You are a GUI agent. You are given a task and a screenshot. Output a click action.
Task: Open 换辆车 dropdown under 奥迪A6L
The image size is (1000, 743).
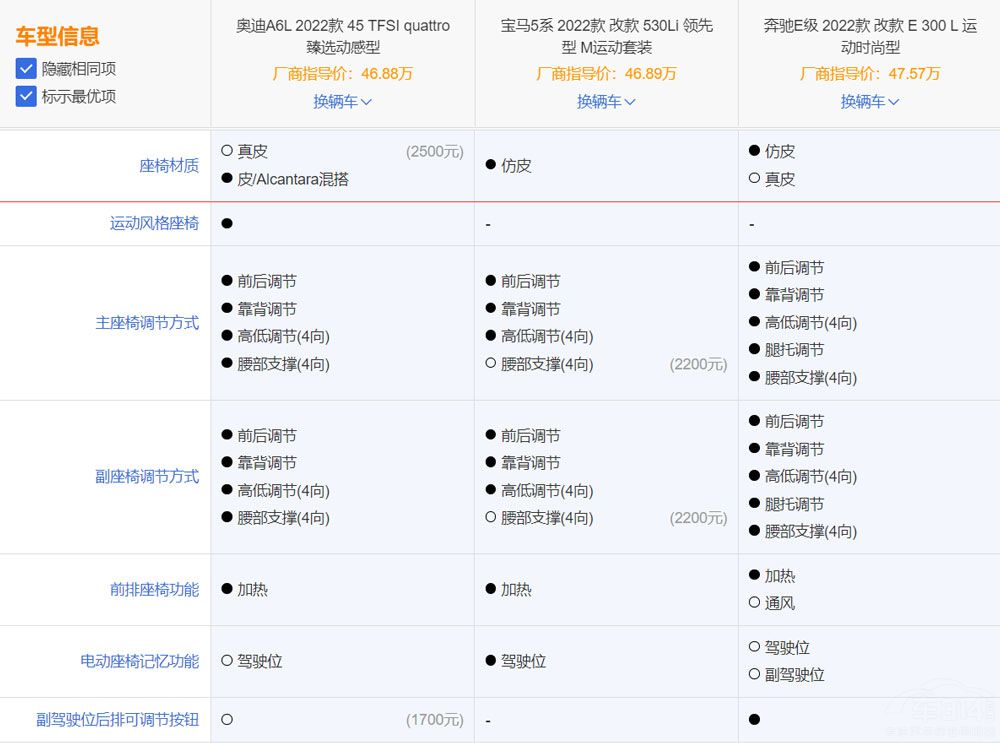tap(342, 101)
